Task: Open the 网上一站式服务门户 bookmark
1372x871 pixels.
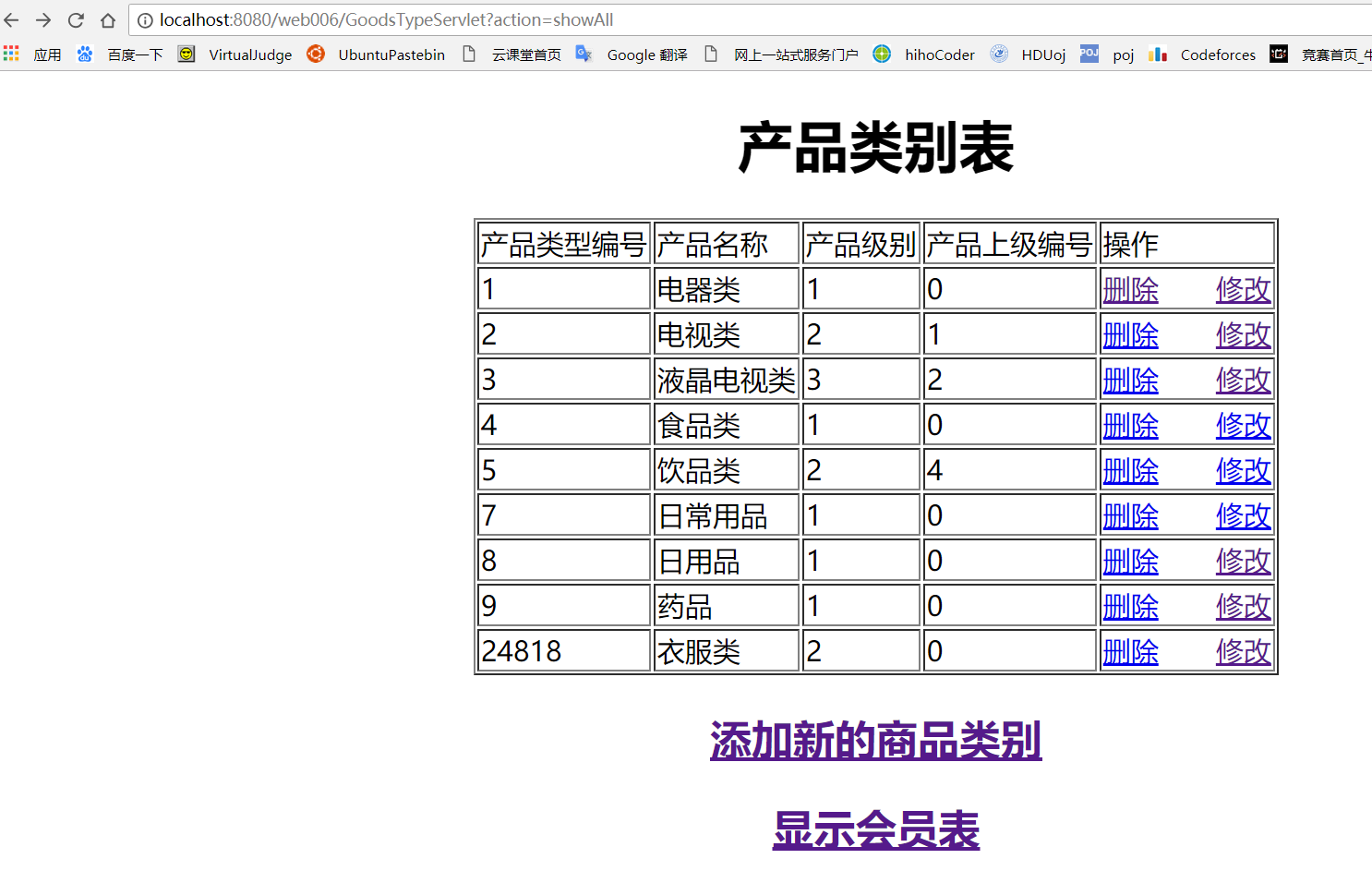Action: pyautogui.click(x=781, y=54)
